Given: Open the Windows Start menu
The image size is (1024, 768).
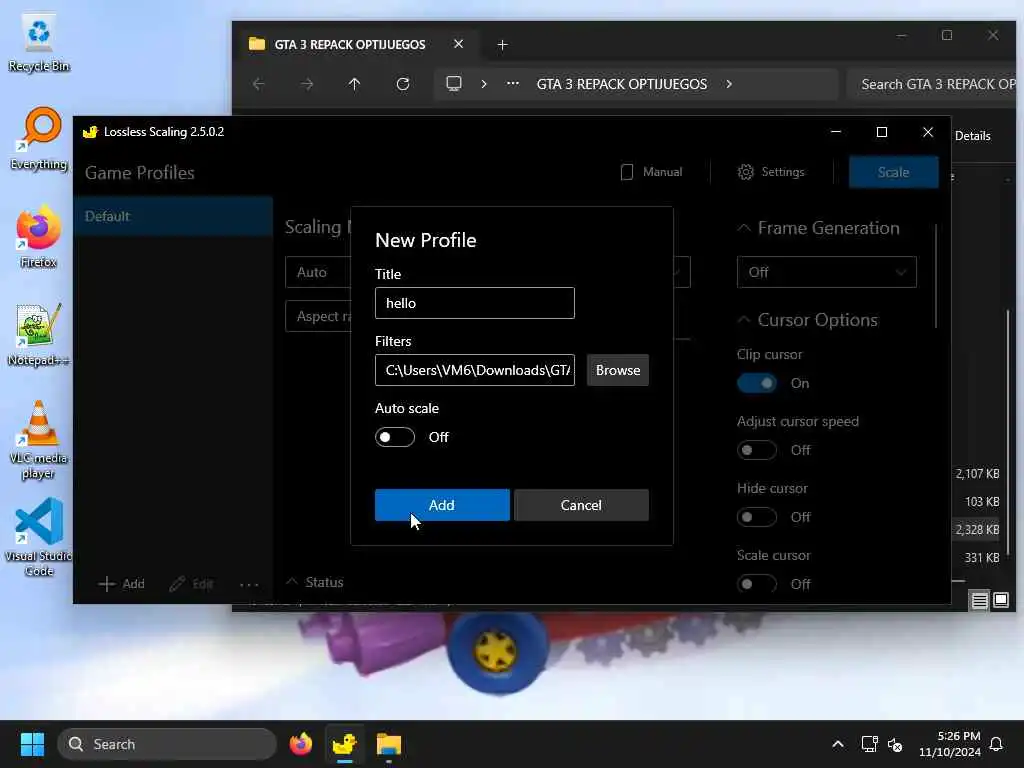Looking at the screenshot, I should pos(32,744).
